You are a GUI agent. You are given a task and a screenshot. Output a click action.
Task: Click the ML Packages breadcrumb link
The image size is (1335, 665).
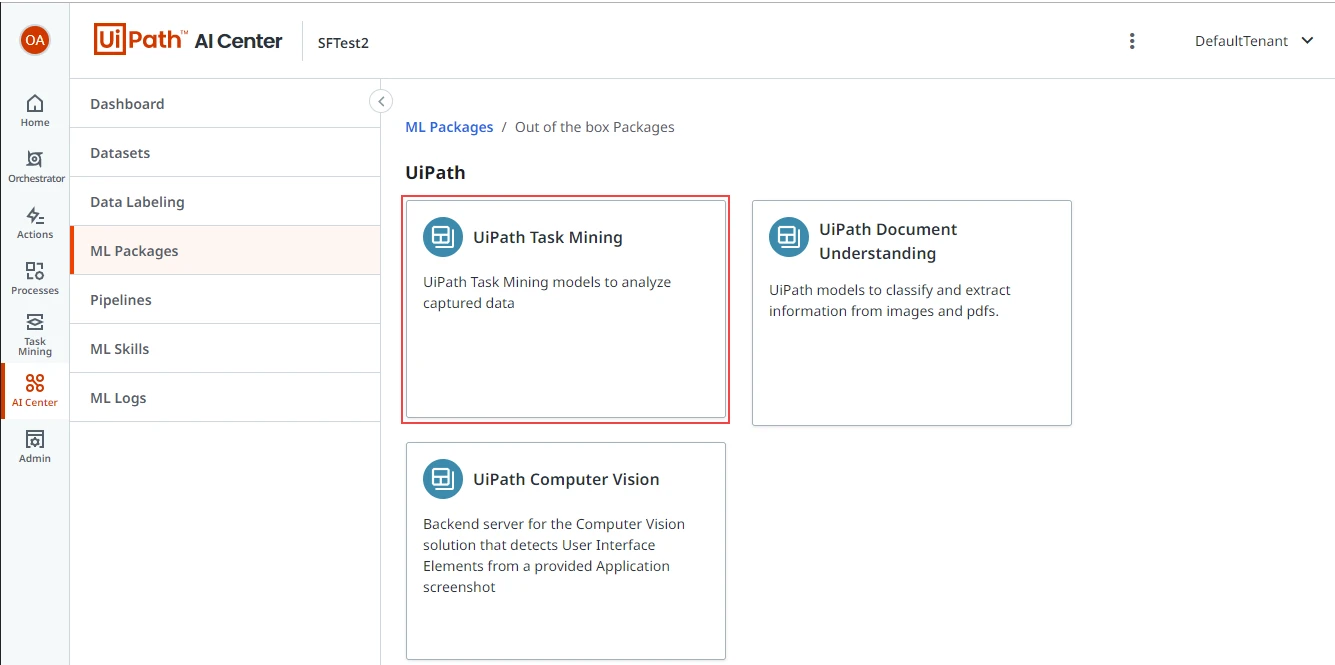pos(449,127)
